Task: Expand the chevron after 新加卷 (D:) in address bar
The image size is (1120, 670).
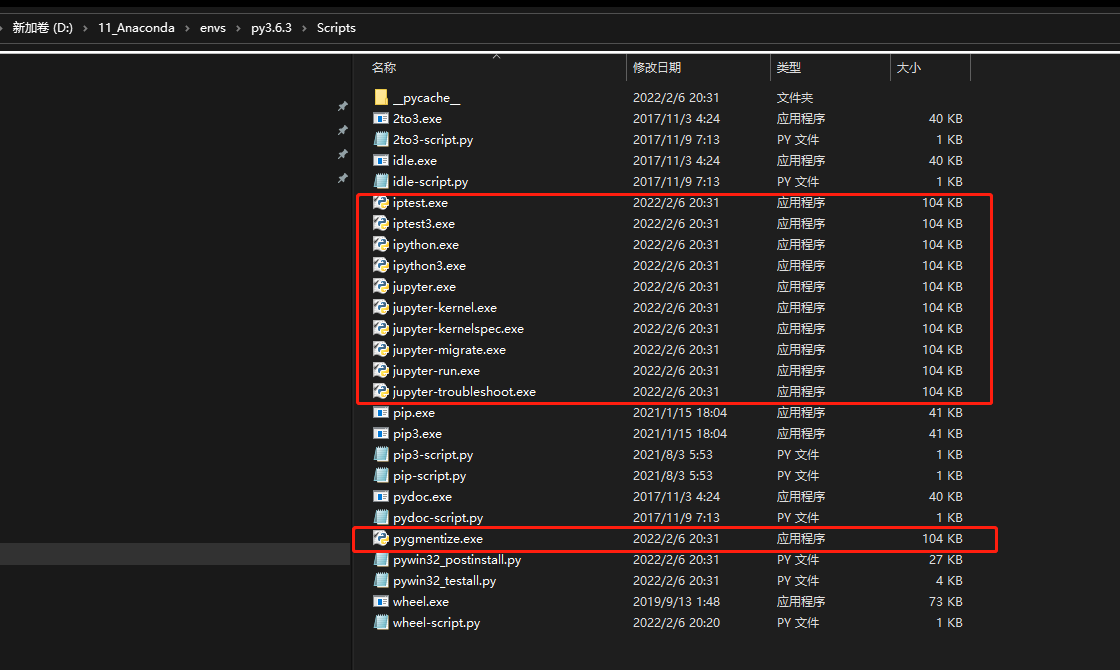Action: coord(85,28)
